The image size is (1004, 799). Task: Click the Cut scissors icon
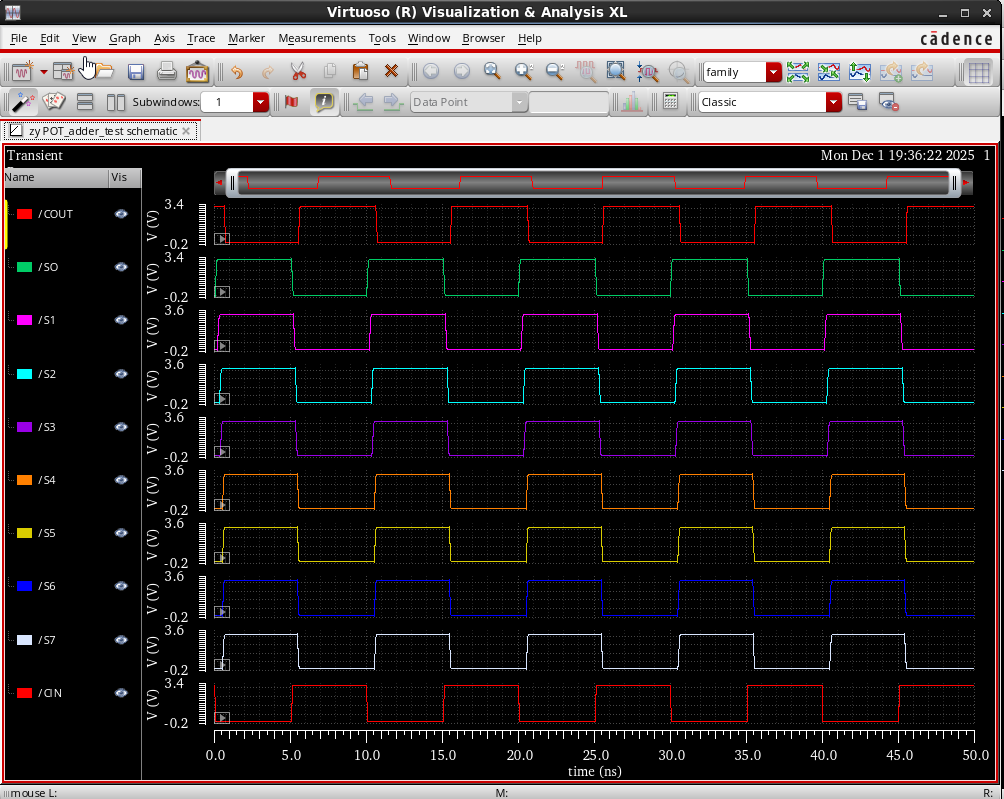tap(298, 72)
